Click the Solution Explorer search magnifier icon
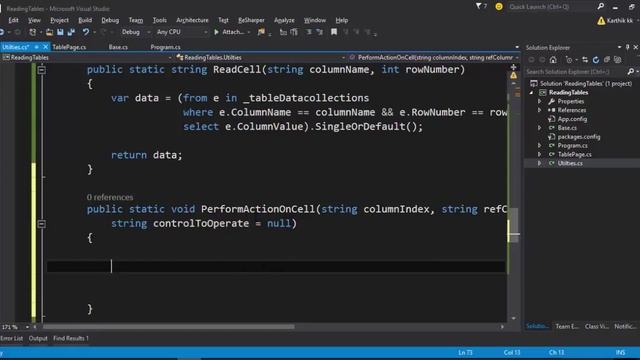 [x=631, y=72]
